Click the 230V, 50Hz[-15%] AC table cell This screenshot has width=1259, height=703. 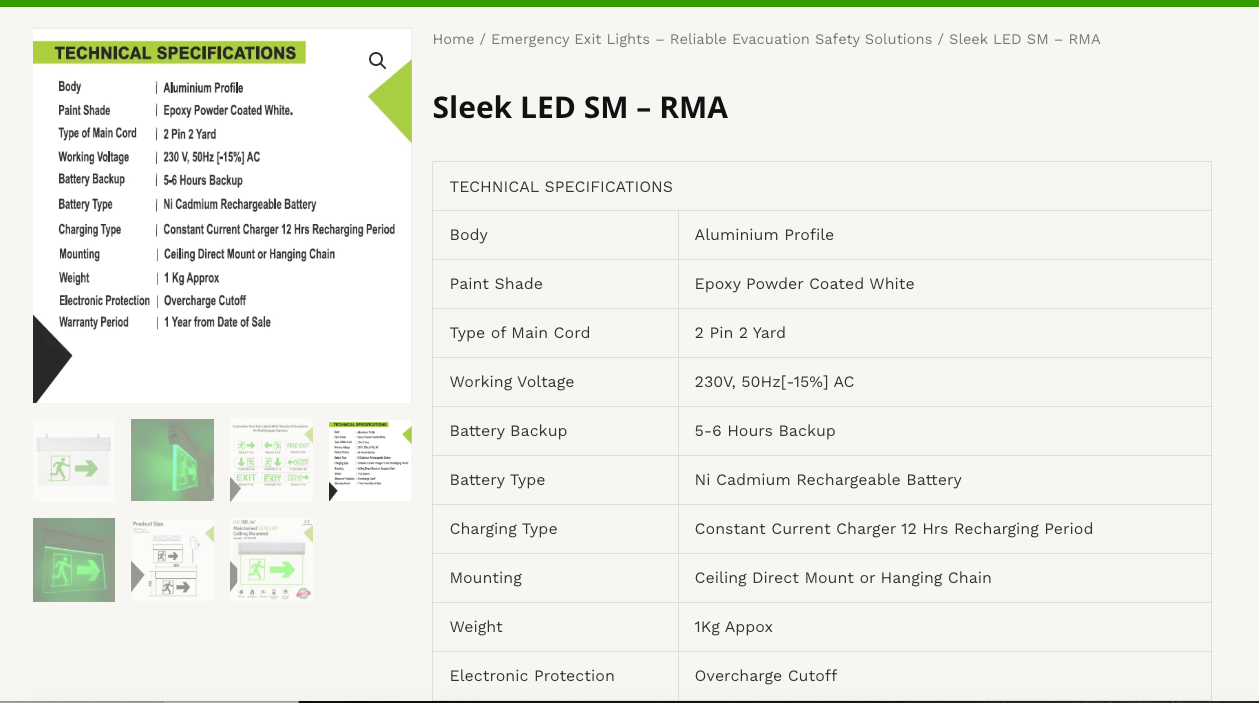point(945,382)
